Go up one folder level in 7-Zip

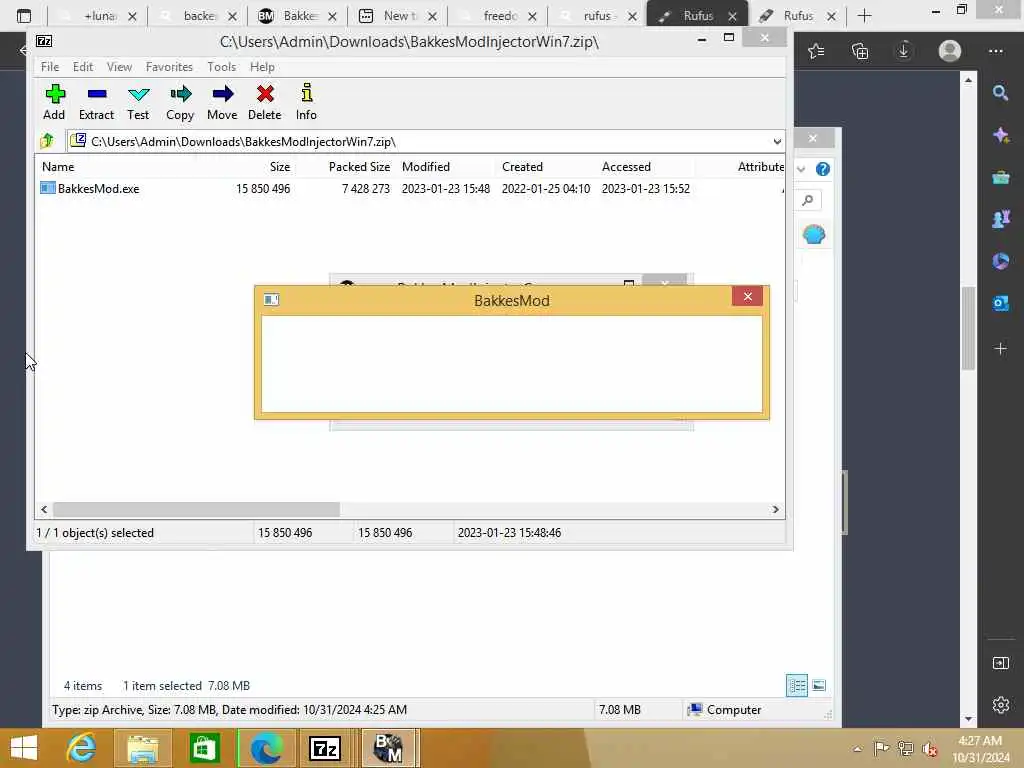pyautogui.click(x=47, y=141)
